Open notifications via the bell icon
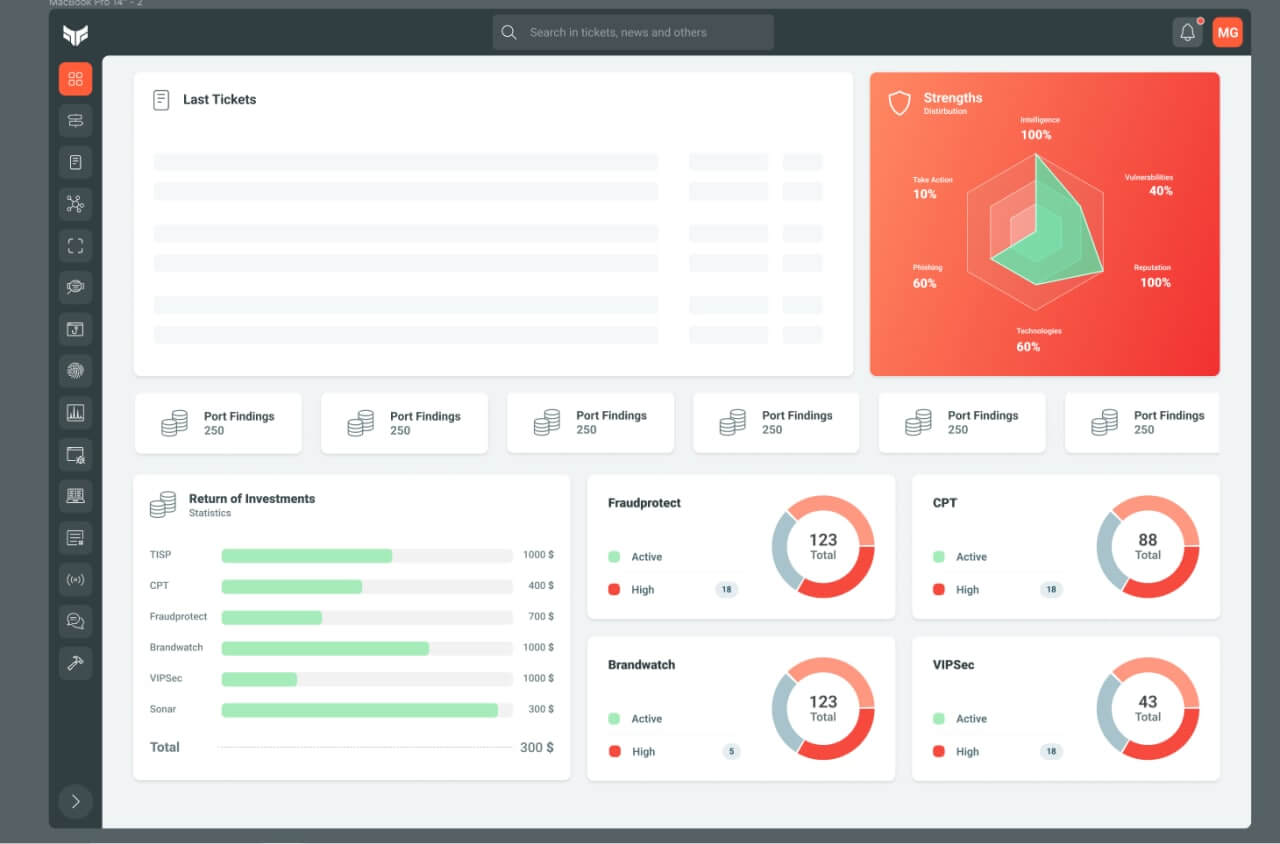Image resolution: width=1280 pixels, height=844 pixels. [1187, 32]
